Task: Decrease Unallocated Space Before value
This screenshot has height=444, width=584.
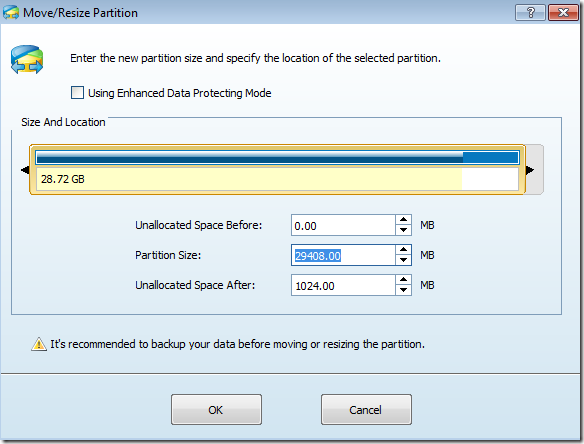Action: tap(403, 230)
